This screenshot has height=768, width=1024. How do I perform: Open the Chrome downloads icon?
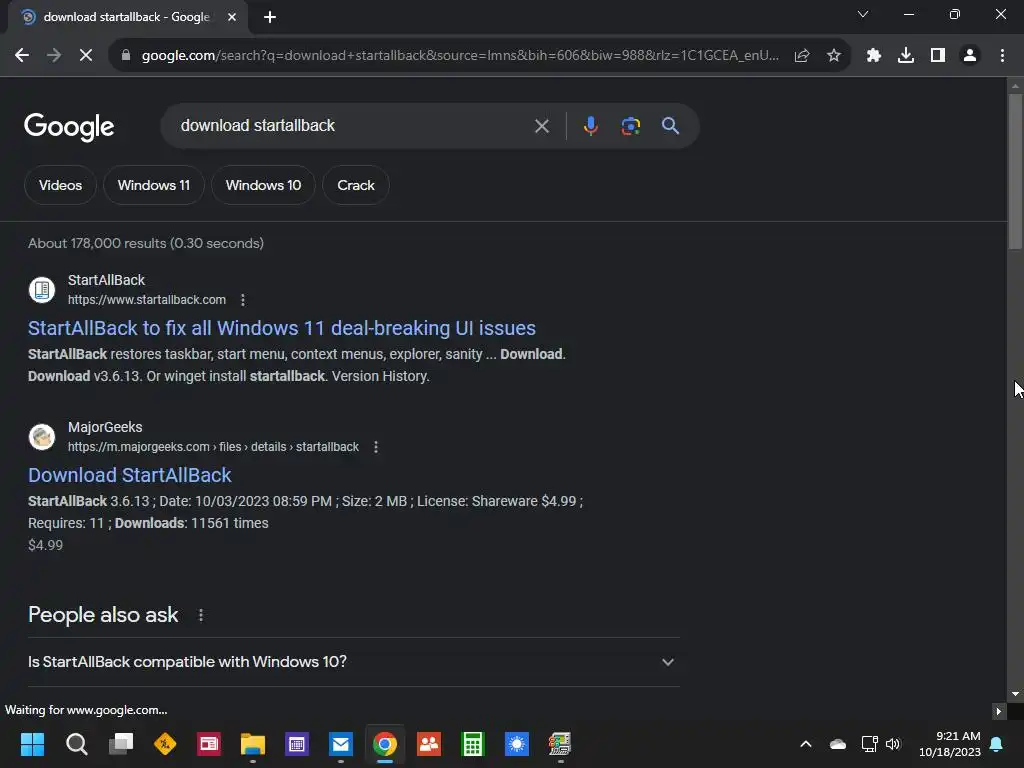pos(906,56)
